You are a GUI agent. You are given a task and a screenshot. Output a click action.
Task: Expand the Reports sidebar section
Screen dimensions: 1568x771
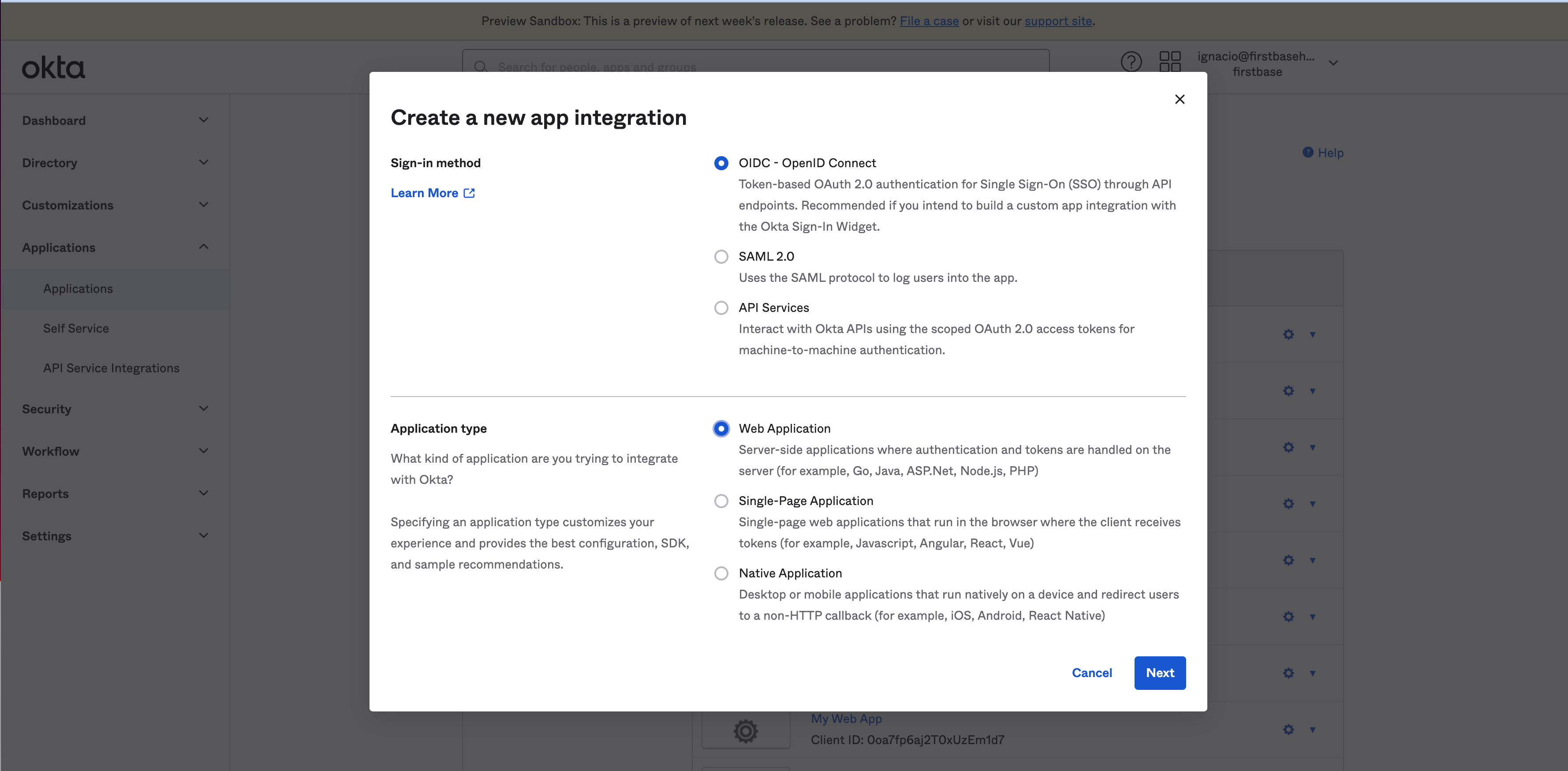115,494
